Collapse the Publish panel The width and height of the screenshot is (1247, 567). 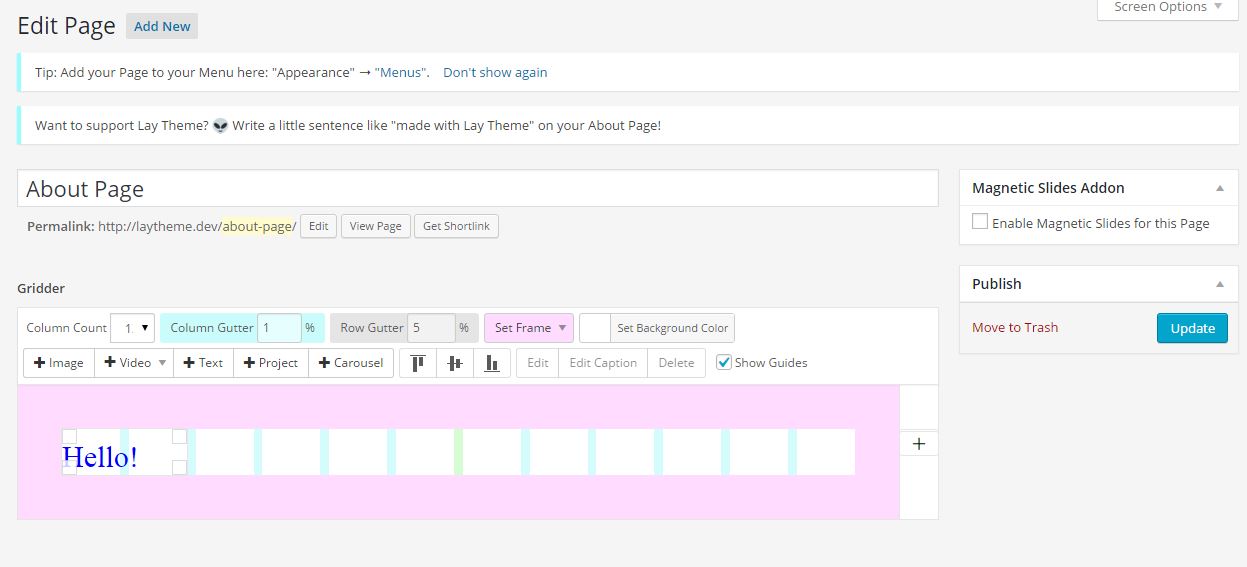tap(1219, 284)
